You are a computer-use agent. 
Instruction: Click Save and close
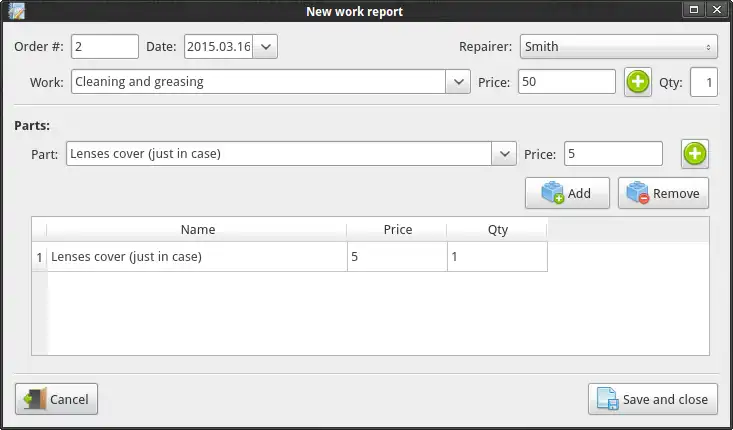[x=653, y=399]
